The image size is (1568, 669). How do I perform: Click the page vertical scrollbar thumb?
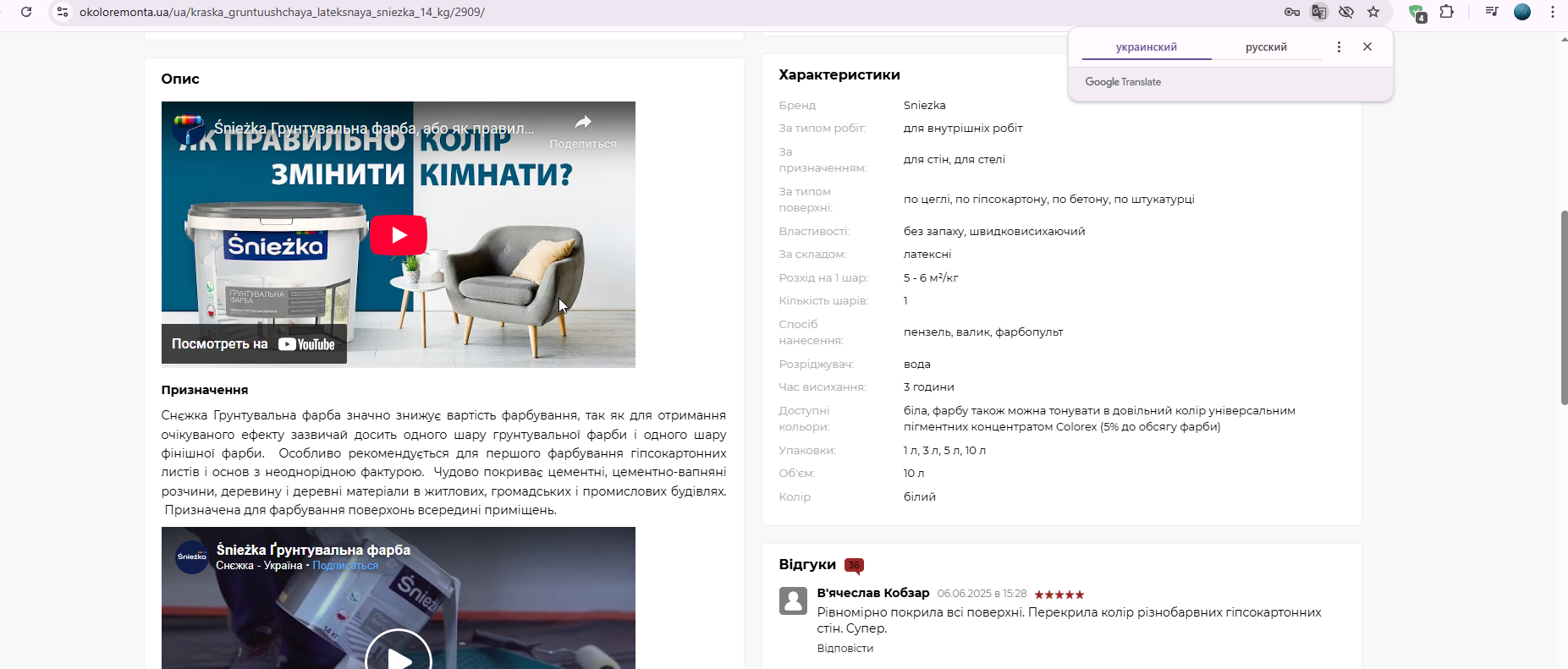[x=1564, y=308]
